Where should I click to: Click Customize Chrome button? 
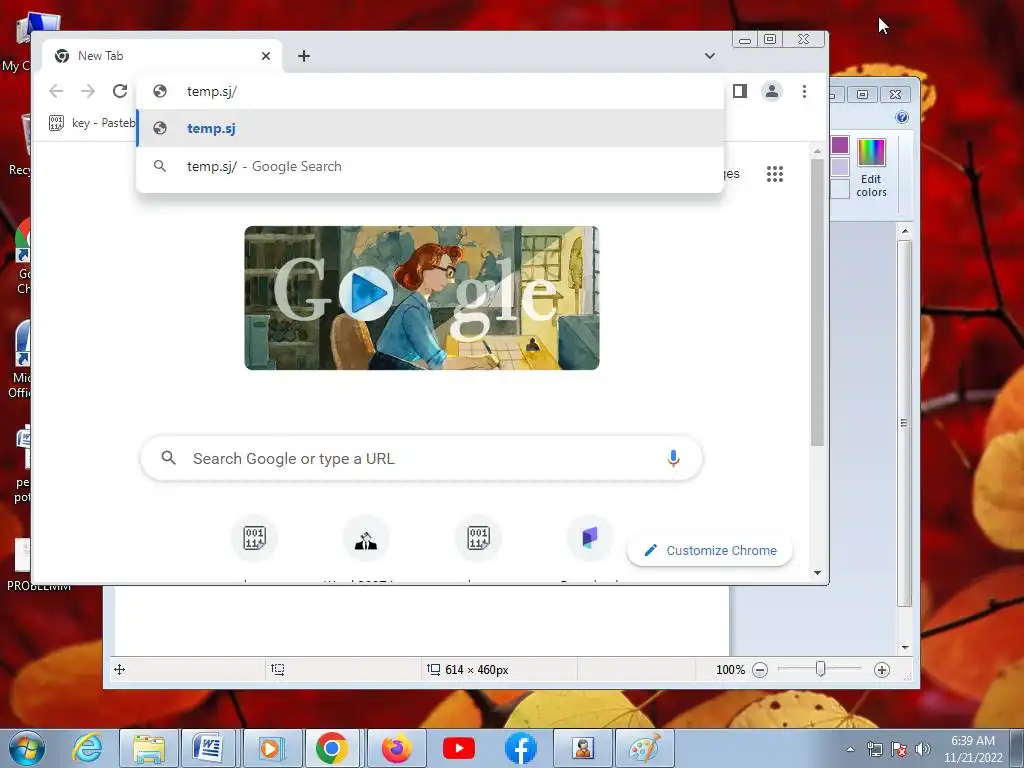tap(710, 551)
